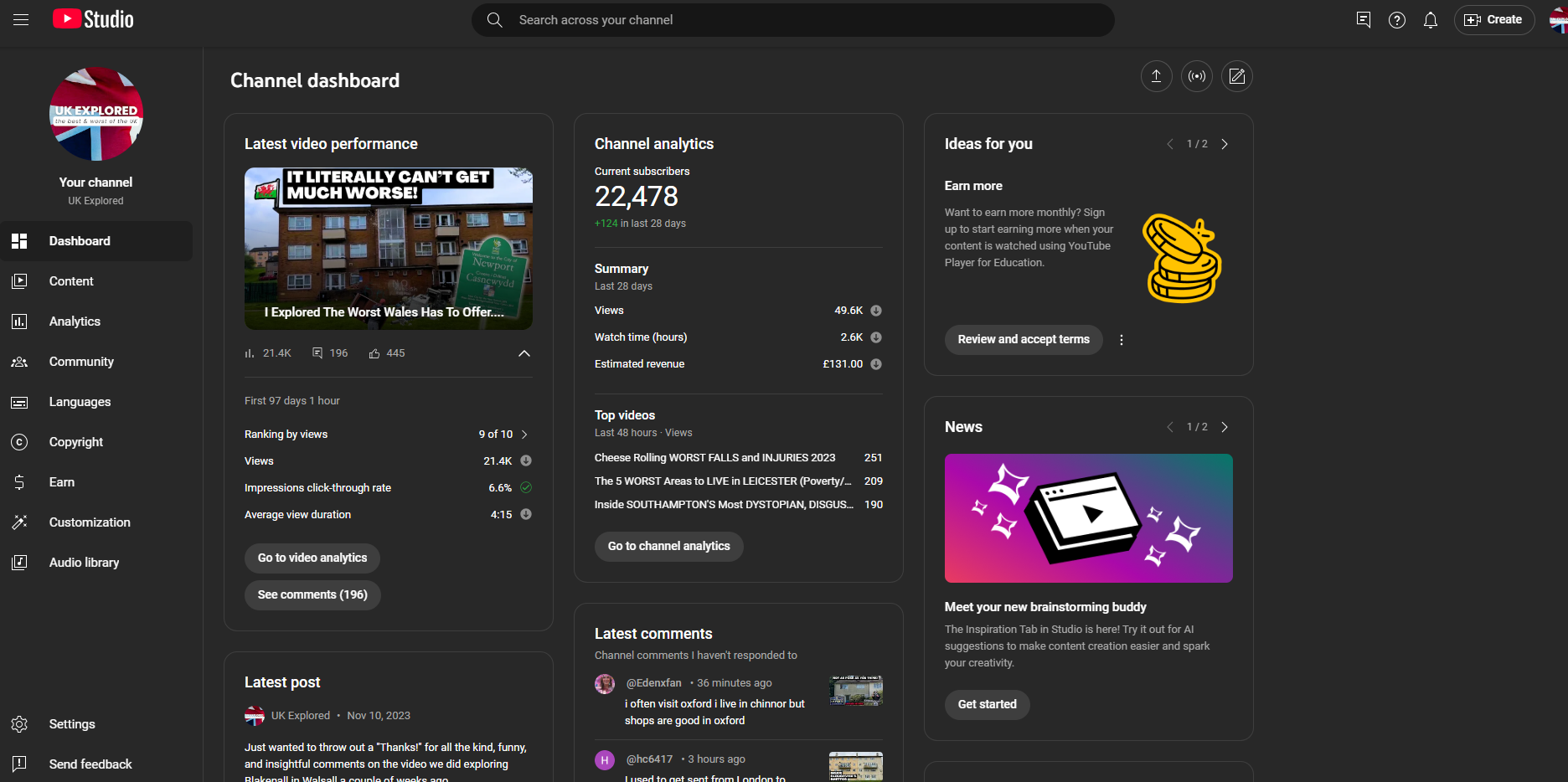The image size is (1568, 782).
Task: Open the notifications bell
Action: pyautogui.click(x=1431, y=19)
